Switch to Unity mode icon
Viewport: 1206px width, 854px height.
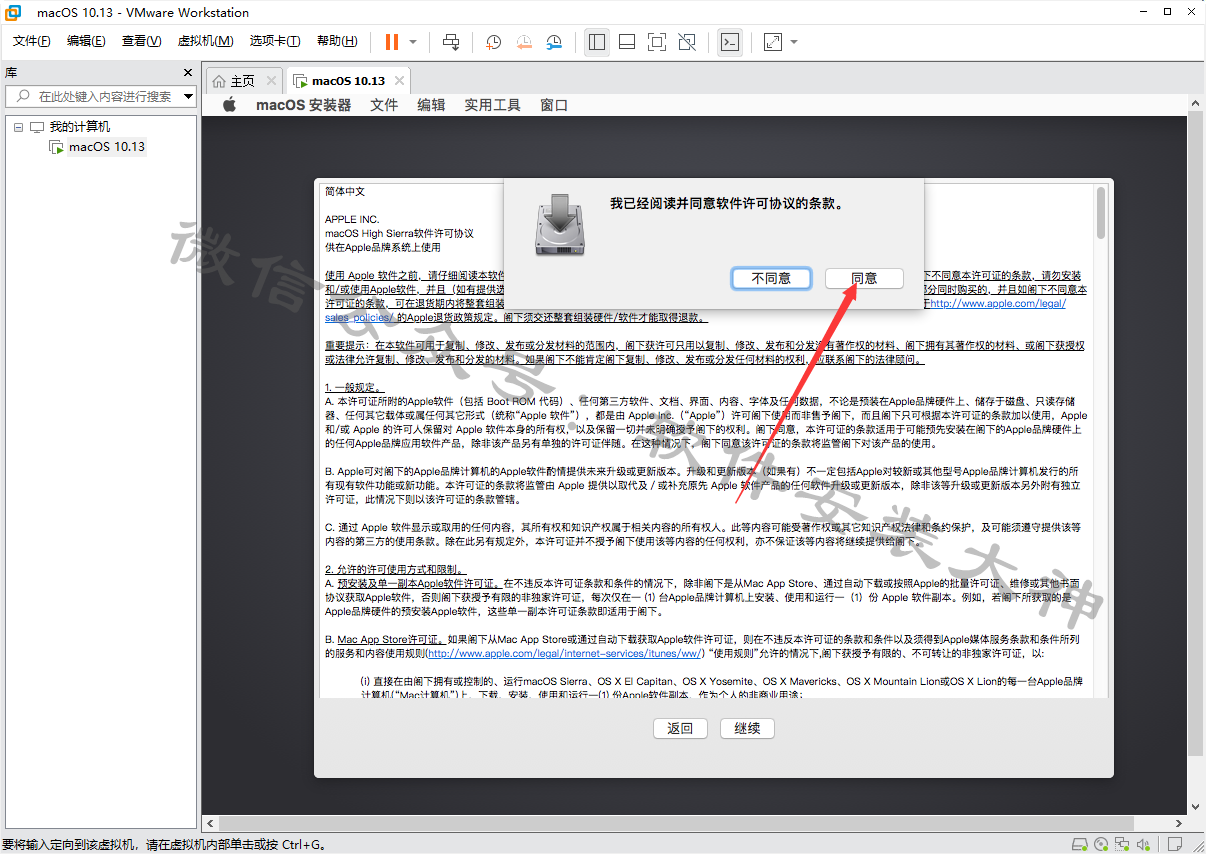pyautogui.click(x=687, y=42)
